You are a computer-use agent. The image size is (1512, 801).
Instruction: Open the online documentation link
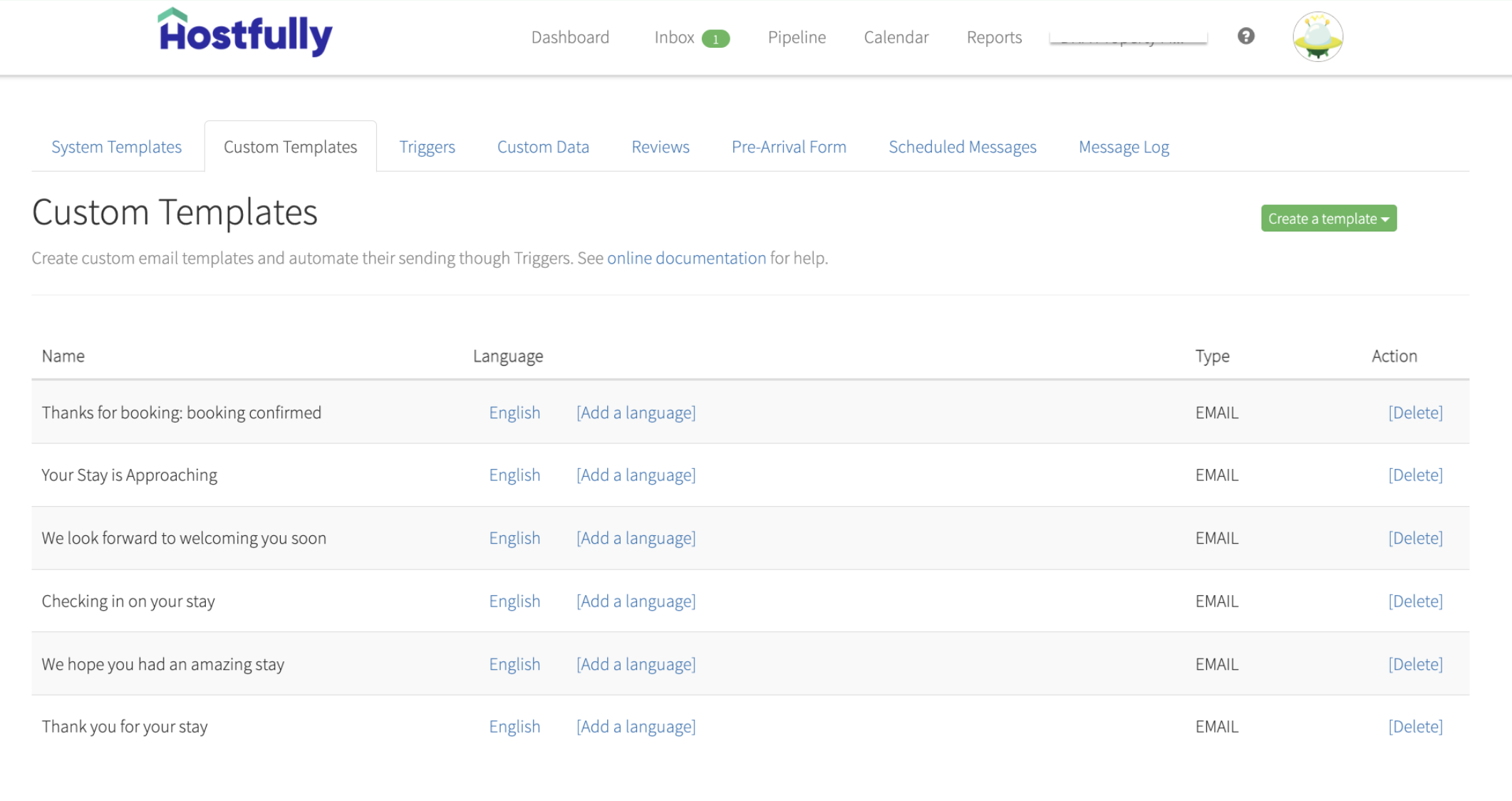(687, 258)
